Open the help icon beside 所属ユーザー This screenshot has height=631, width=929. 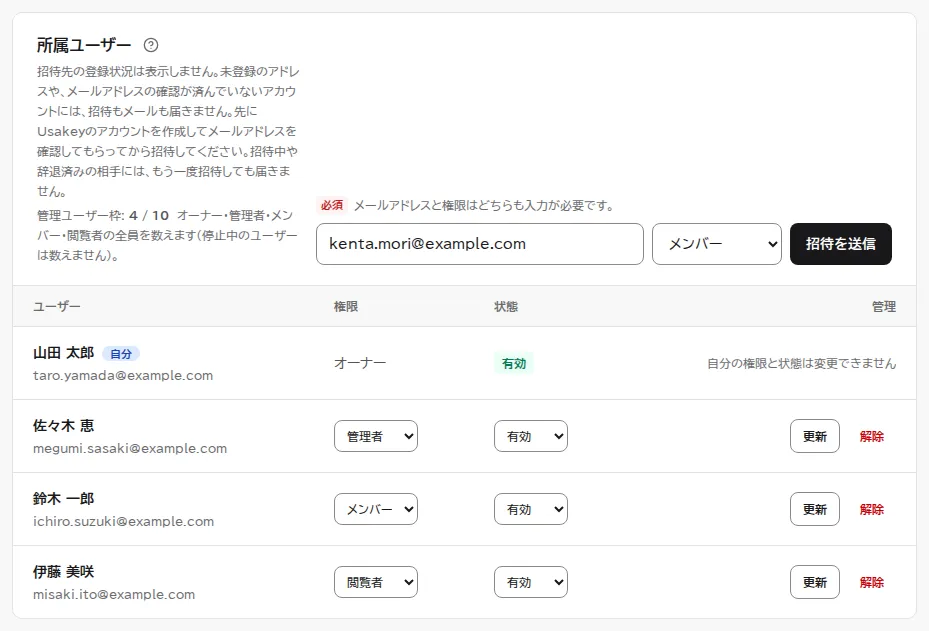click(151, 45)
